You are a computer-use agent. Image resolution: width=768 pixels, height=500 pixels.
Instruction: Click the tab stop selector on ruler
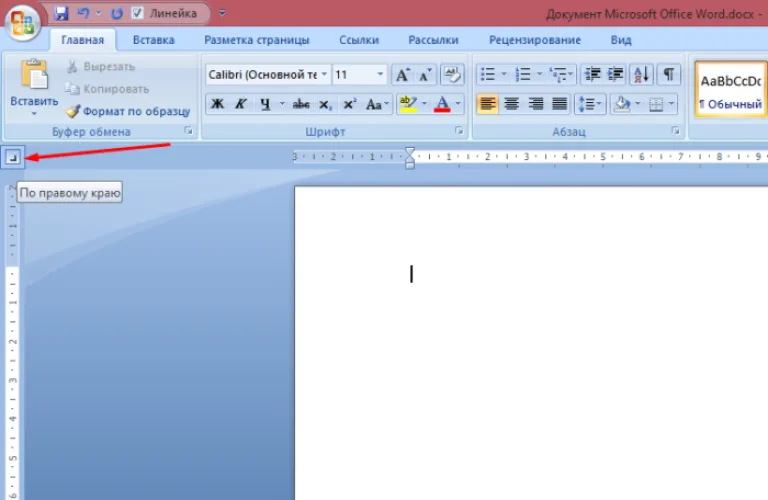12,157
